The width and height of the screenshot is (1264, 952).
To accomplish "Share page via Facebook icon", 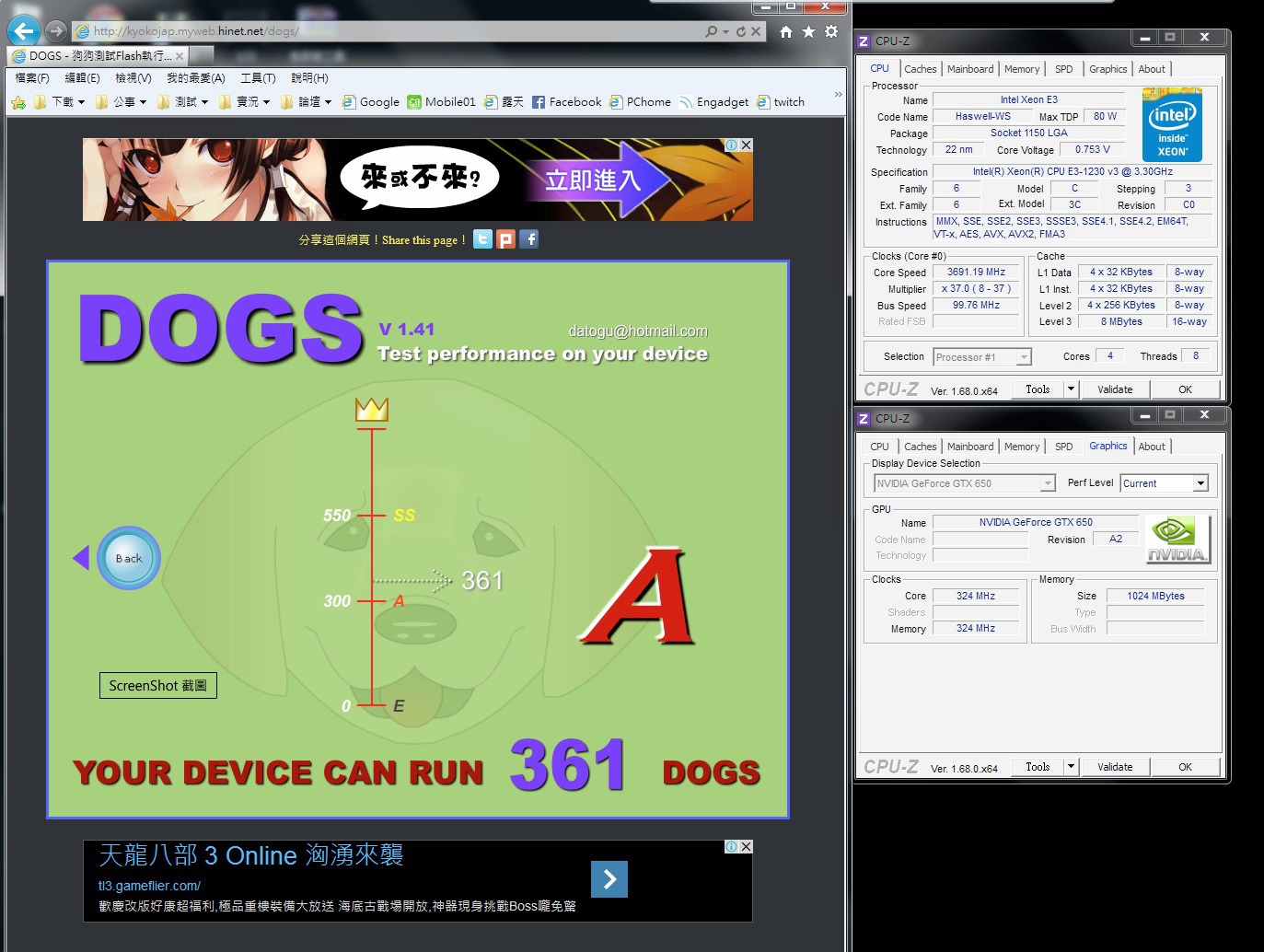I will (x=528, y=239).
